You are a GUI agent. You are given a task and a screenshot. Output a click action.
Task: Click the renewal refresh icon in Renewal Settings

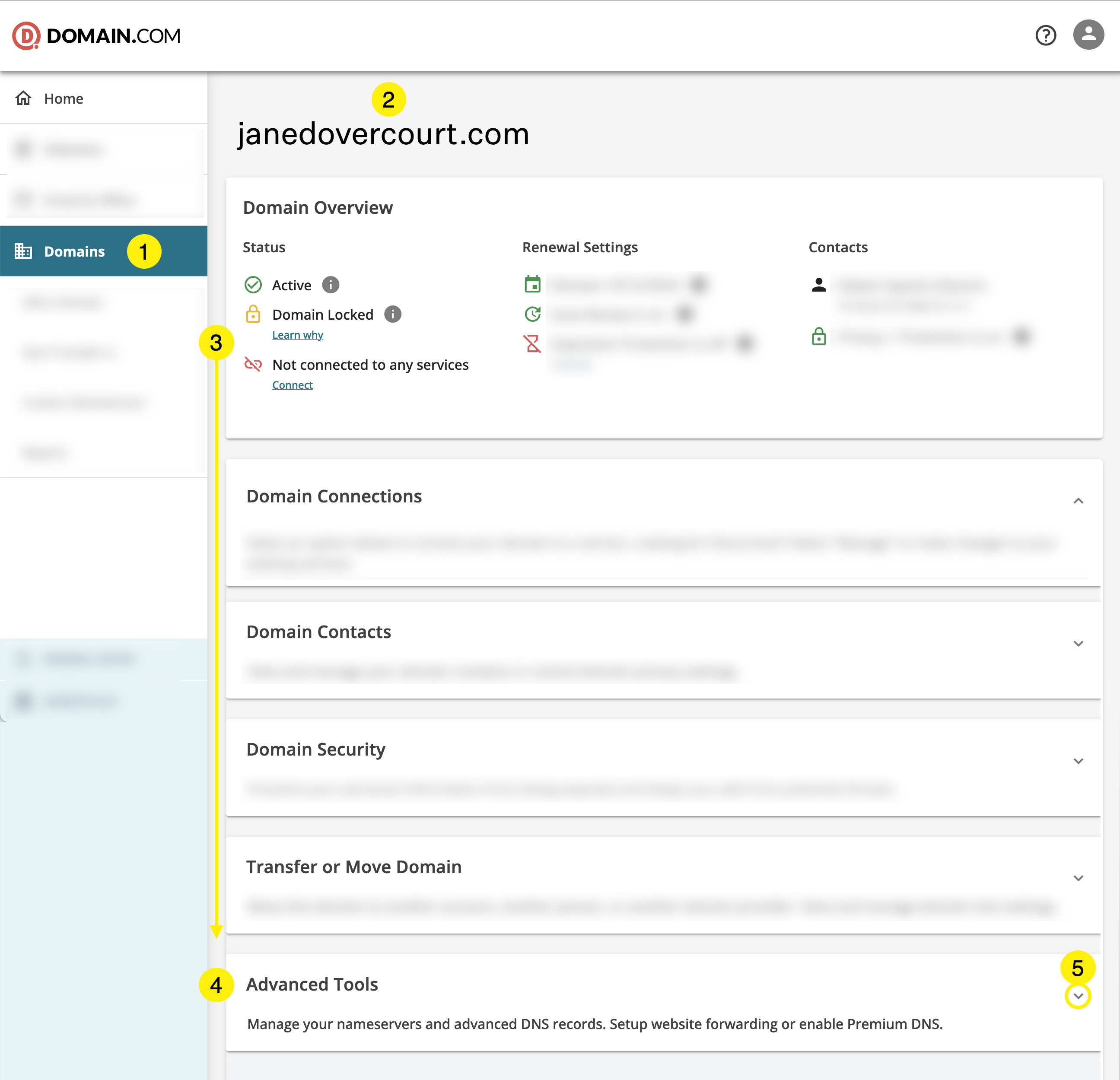click(533, 314)
